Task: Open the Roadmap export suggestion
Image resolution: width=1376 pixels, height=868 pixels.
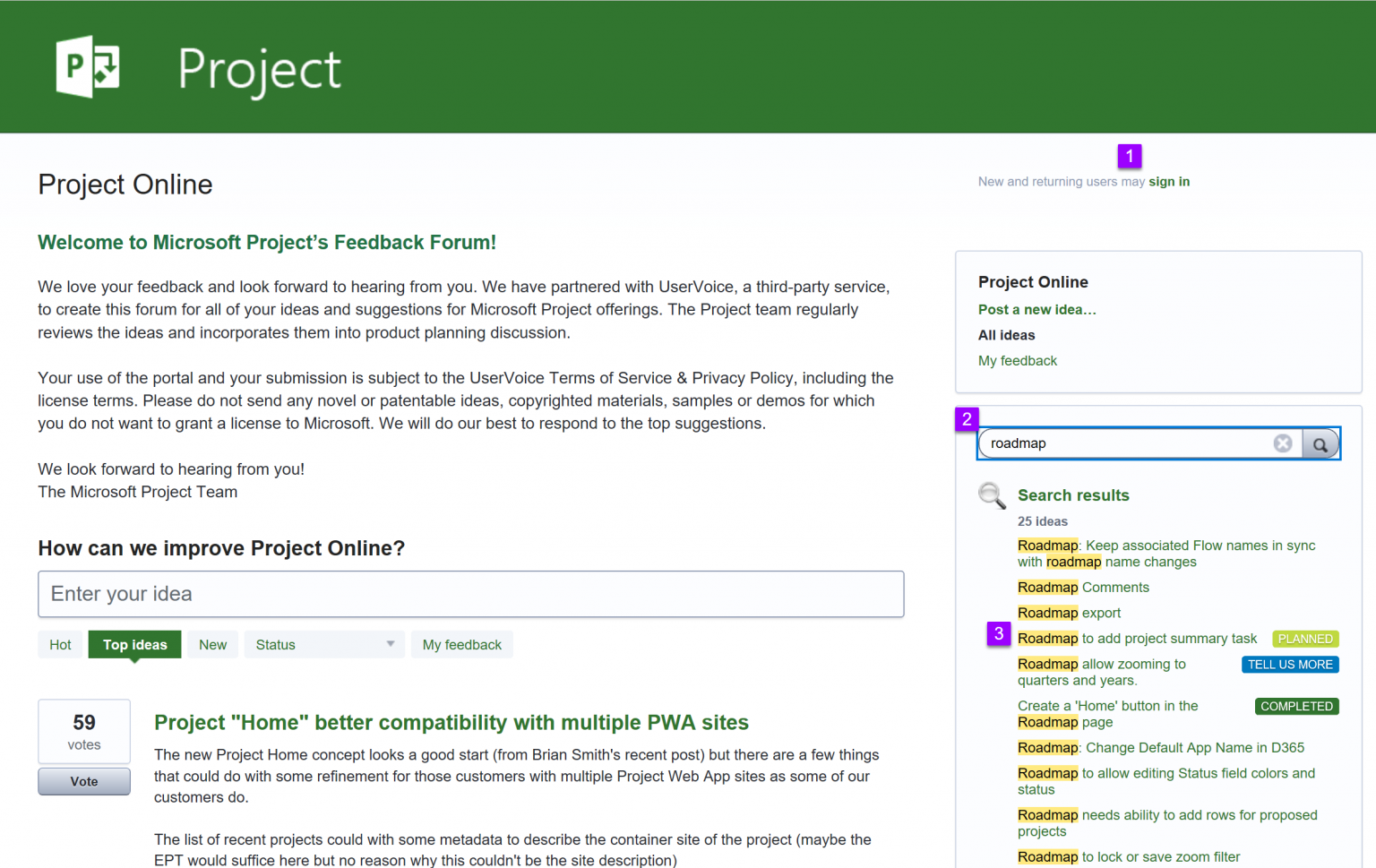Action: [x=1069, y=613]
